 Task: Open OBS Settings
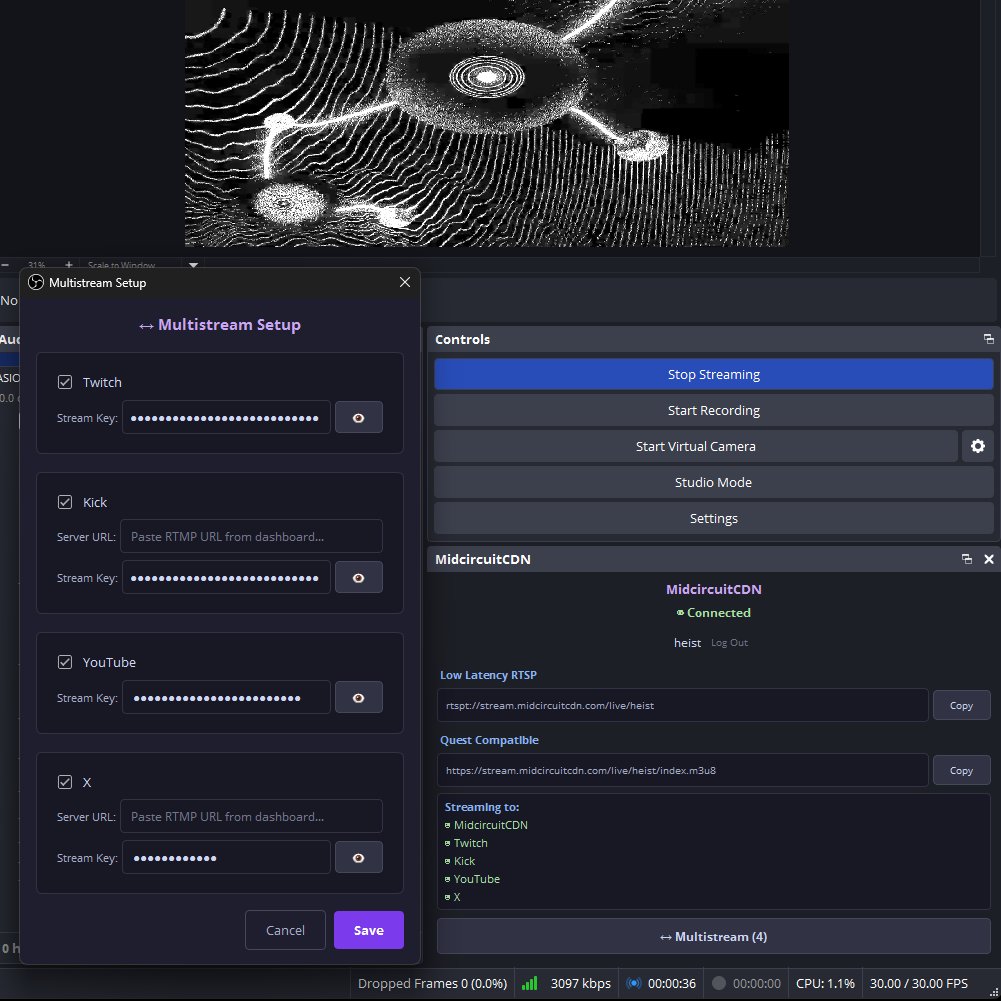tap(714, 518)
